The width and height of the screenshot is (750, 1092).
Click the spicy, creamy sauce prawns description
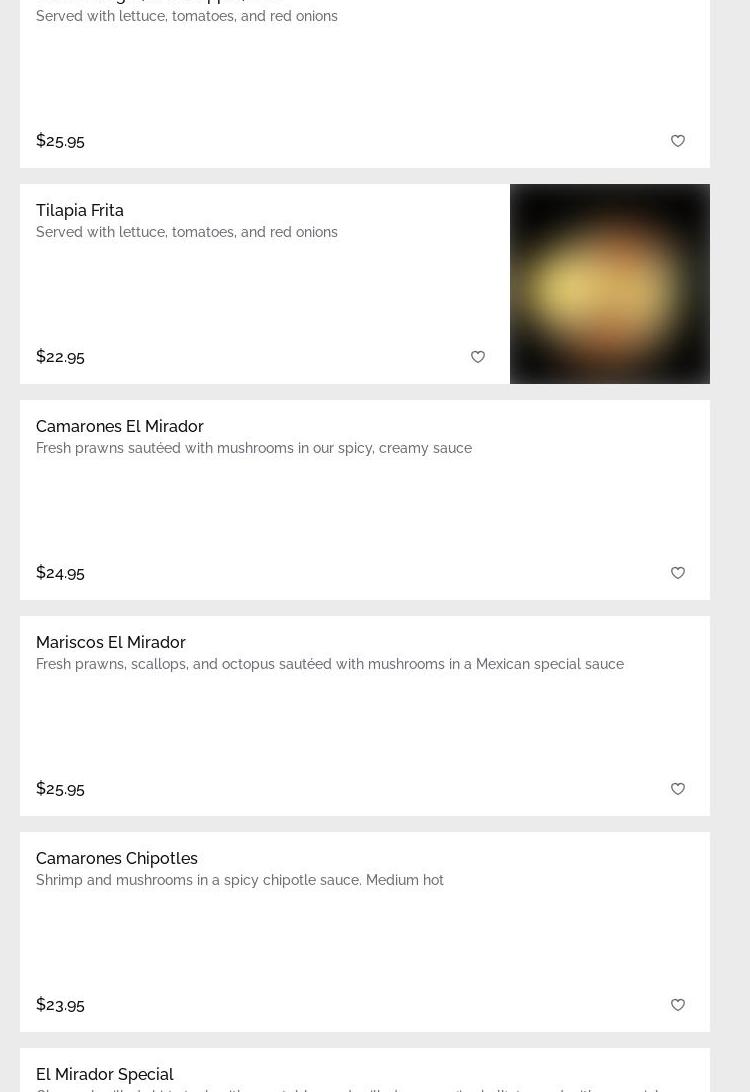(253, 448)
